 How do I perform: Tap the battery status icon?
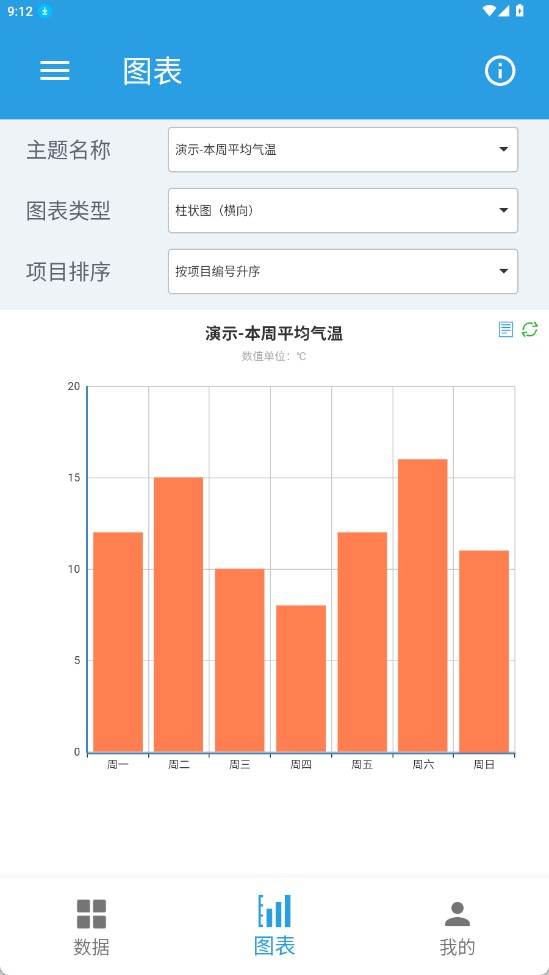pyautogui.click(x=520, y=11)
